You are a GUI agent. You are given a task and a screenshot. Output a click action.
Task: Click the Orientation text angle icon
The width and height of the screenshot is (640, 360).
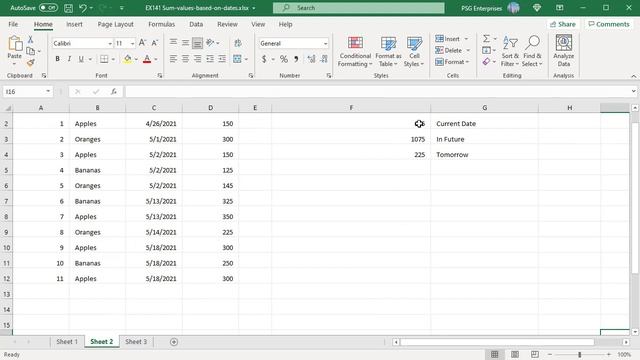210,42
